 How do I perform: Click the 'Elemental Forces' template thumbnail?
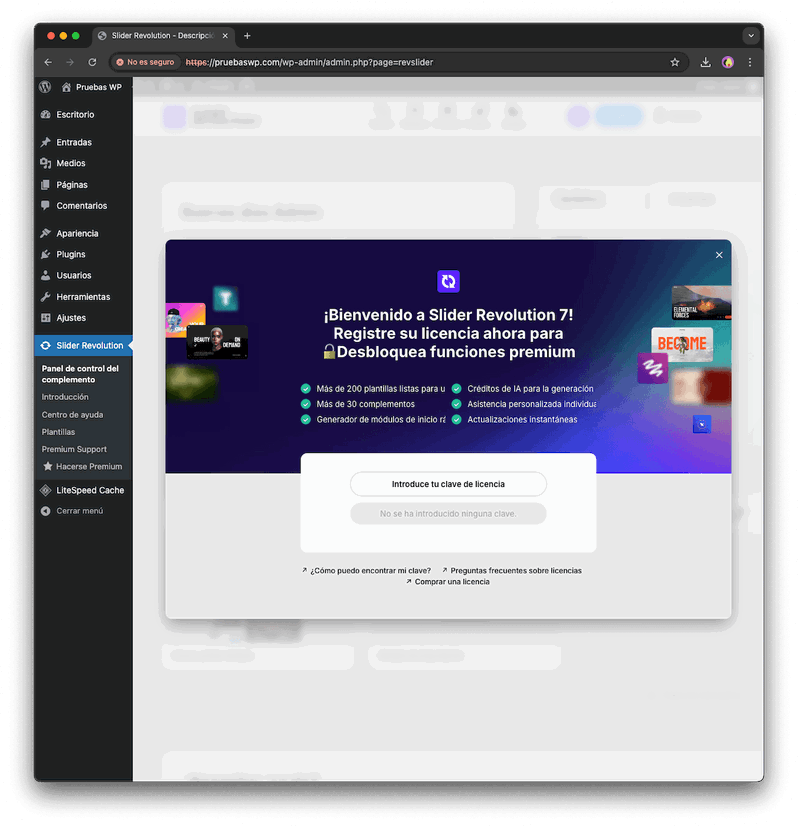coord(701,303)
